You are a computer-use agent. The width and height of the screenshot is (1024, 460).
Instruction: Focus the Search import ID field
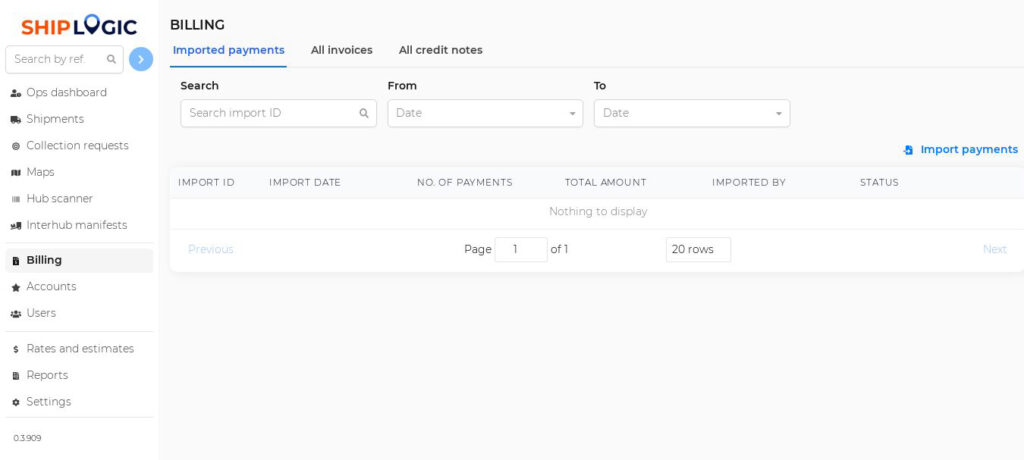point(278,113)
